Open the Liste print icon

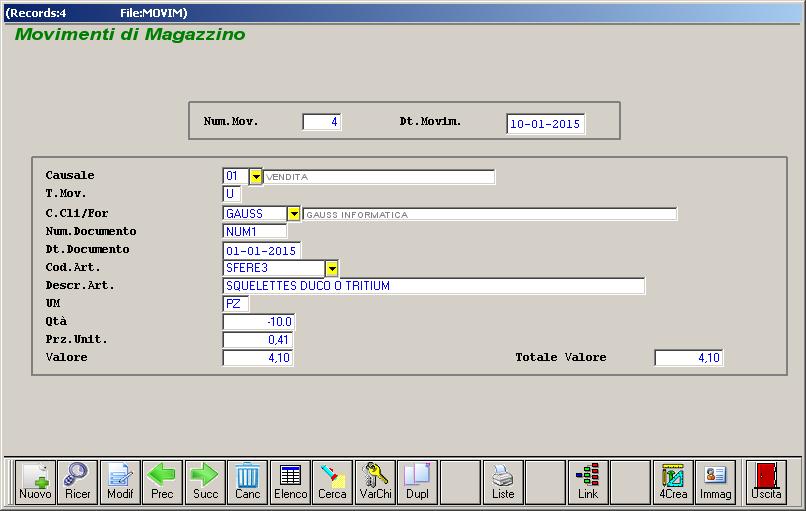(503, 482)
